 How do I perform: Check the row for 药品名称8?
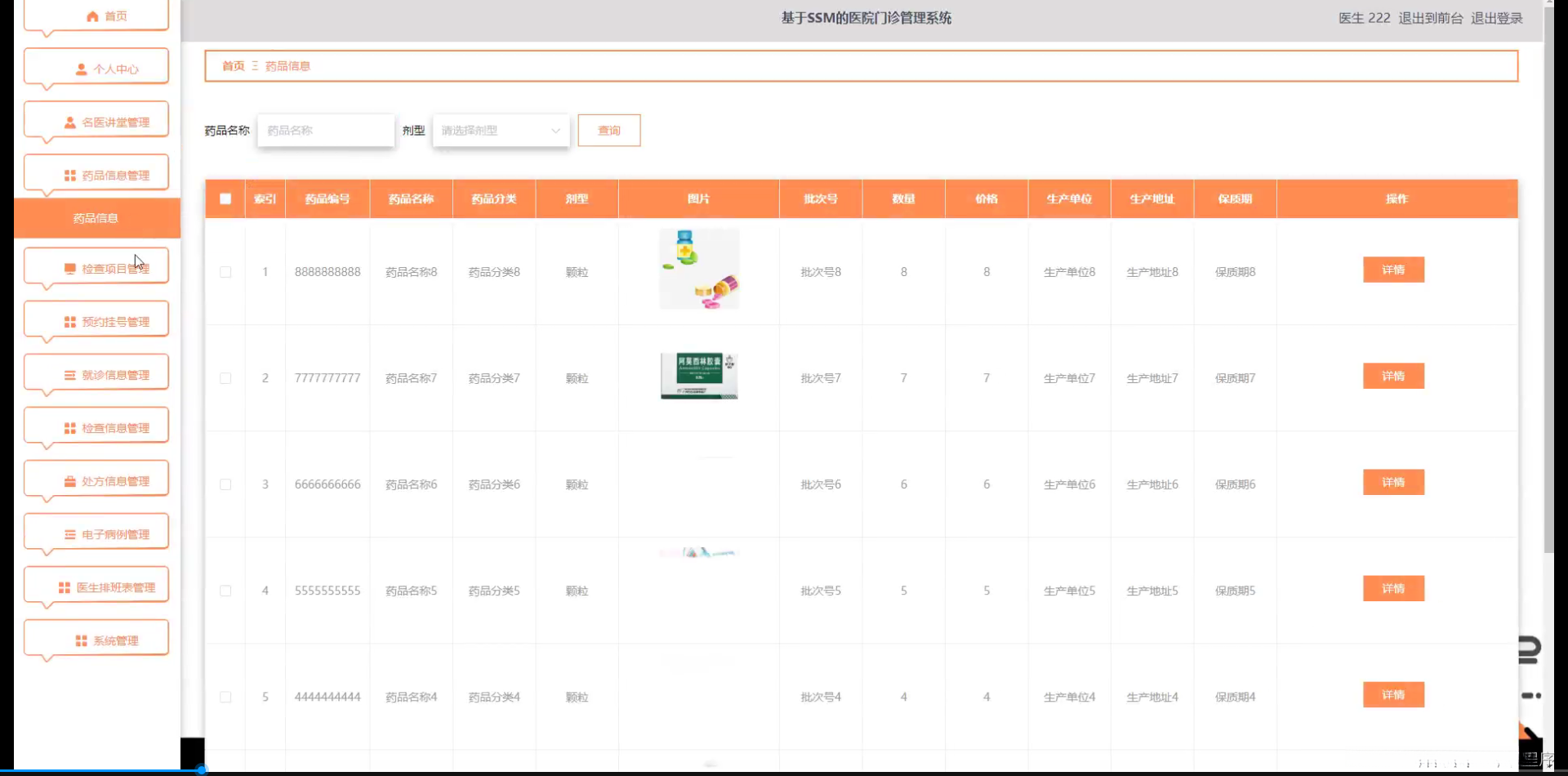tap(225, 272)
